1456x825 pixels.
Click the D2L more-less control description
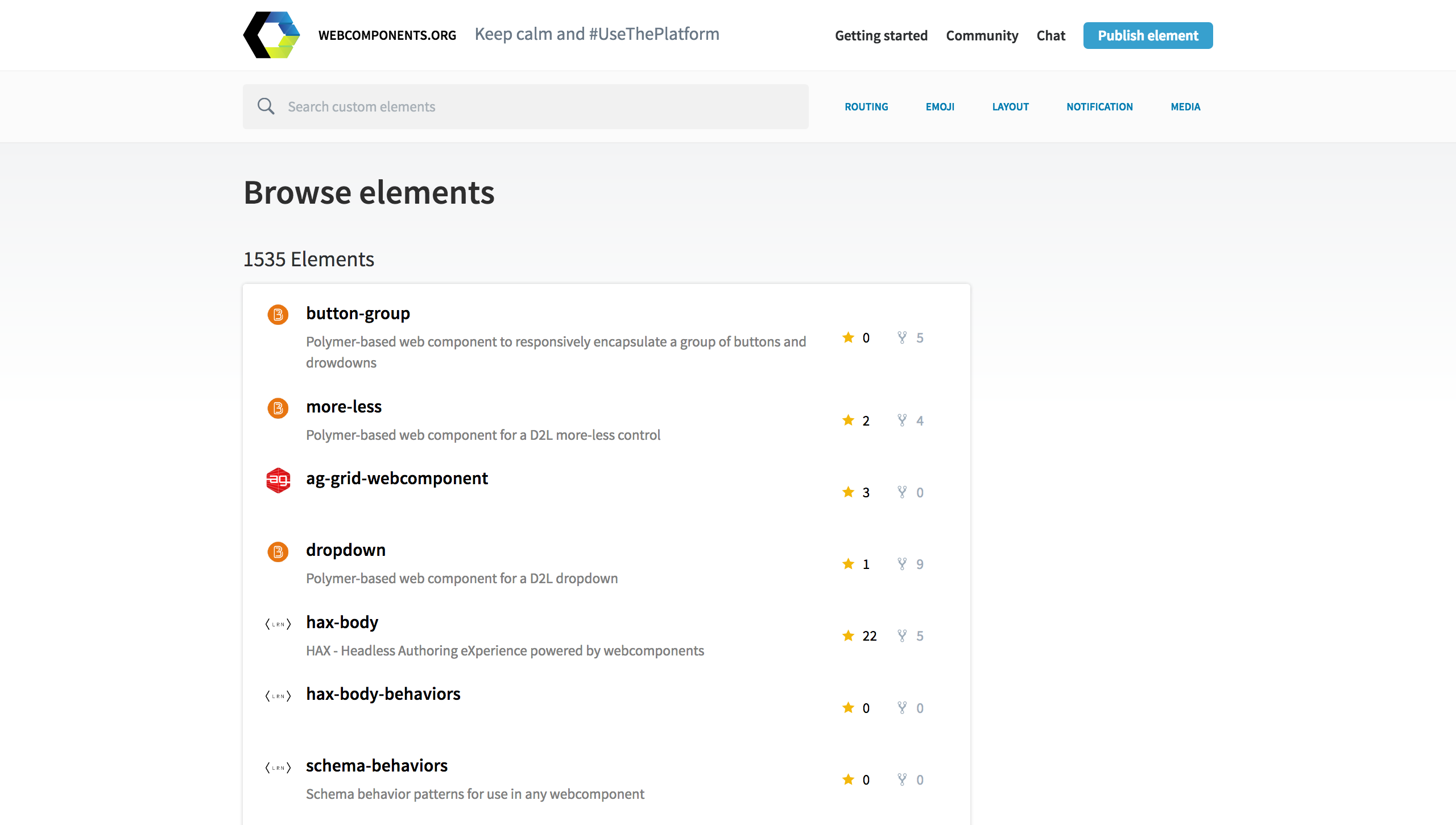(x=483, y=435)
